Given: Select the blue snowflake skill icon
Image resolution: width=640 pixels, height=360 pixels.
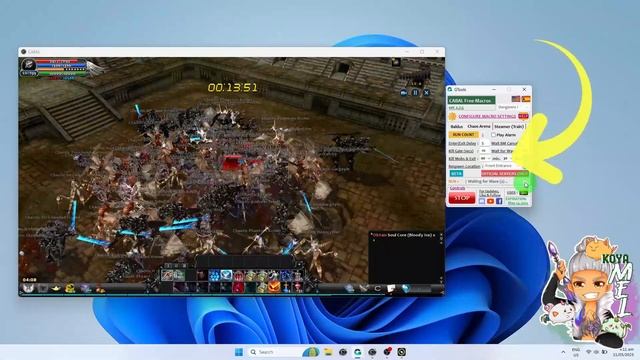Looking at the screenshot, I should tap(214, 276).
